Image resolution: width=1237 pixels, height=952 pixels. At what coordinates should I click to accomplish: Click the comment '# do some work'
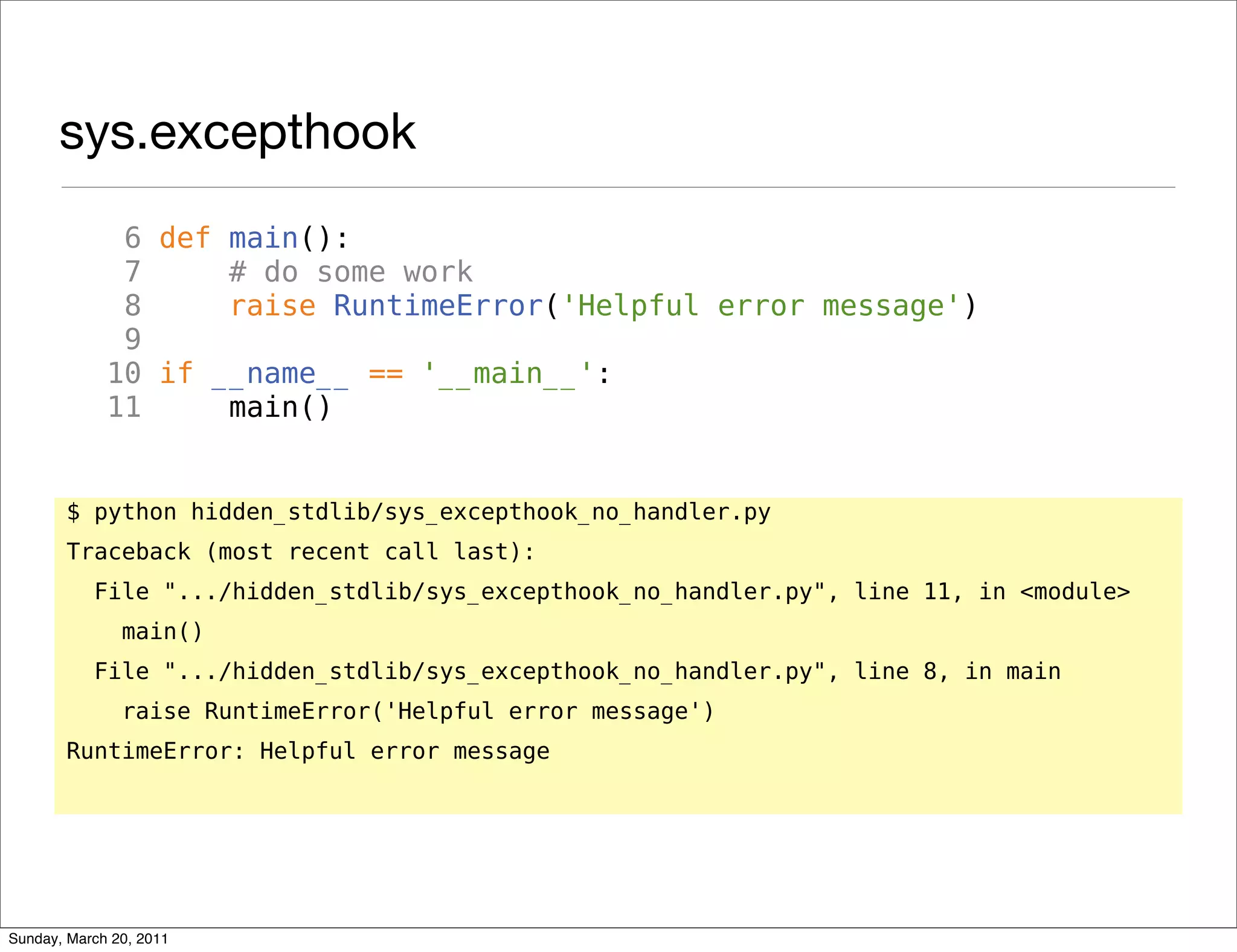click(x=351, y=272)
